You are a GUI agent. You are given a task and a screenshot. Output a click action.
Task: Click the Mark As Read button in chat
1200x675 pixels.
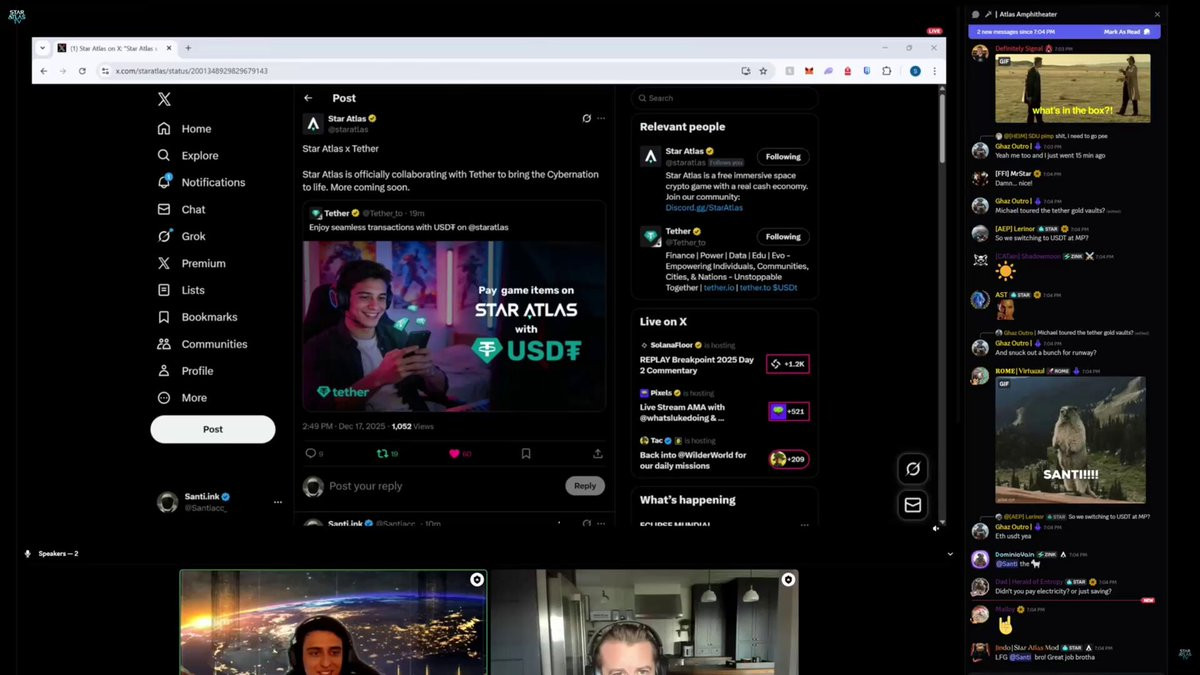point(1127,32)
